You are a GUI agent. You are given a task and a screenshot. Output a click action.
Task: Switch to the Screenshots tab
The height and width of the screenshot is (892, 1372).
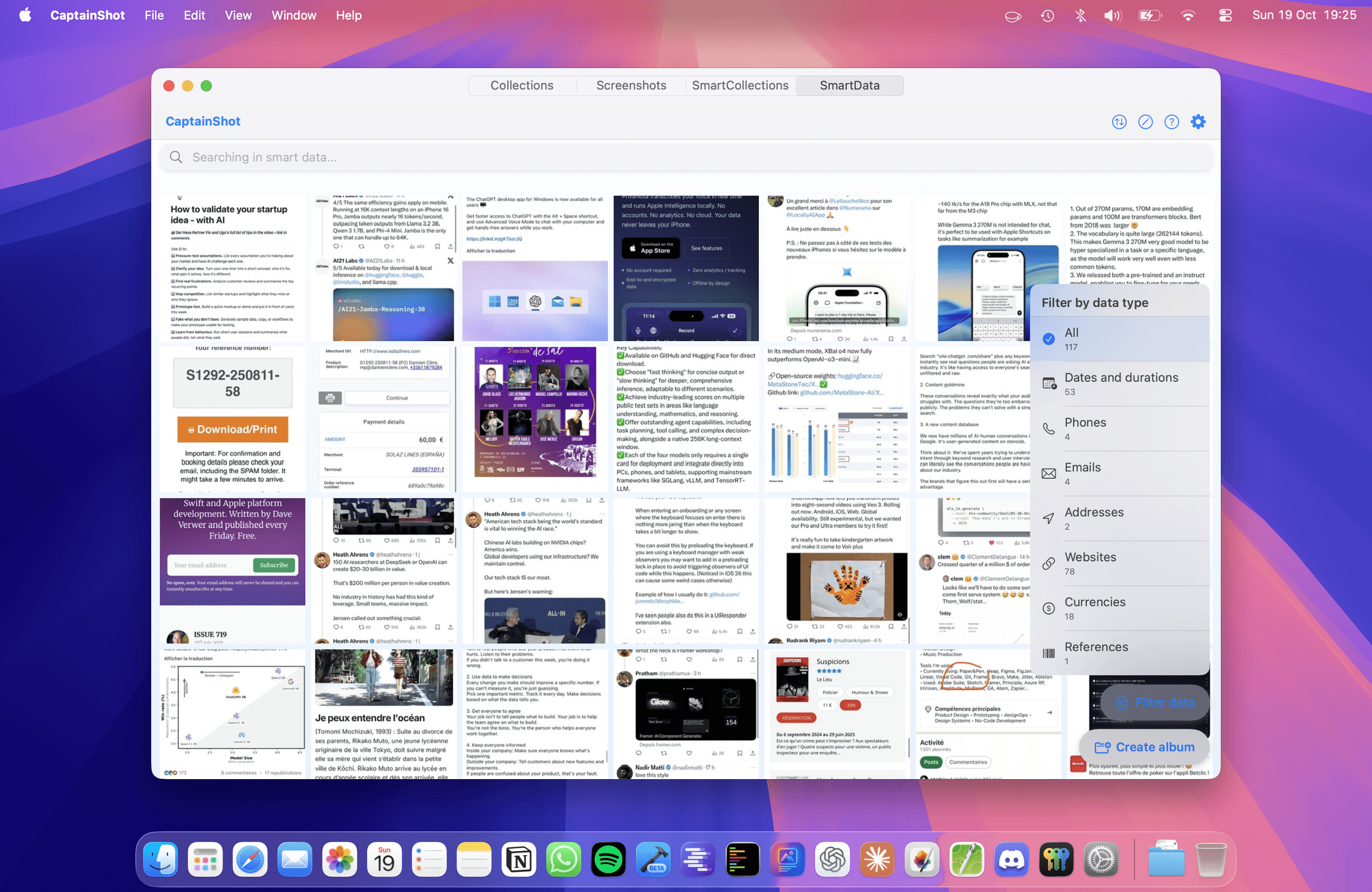point(630,85)
